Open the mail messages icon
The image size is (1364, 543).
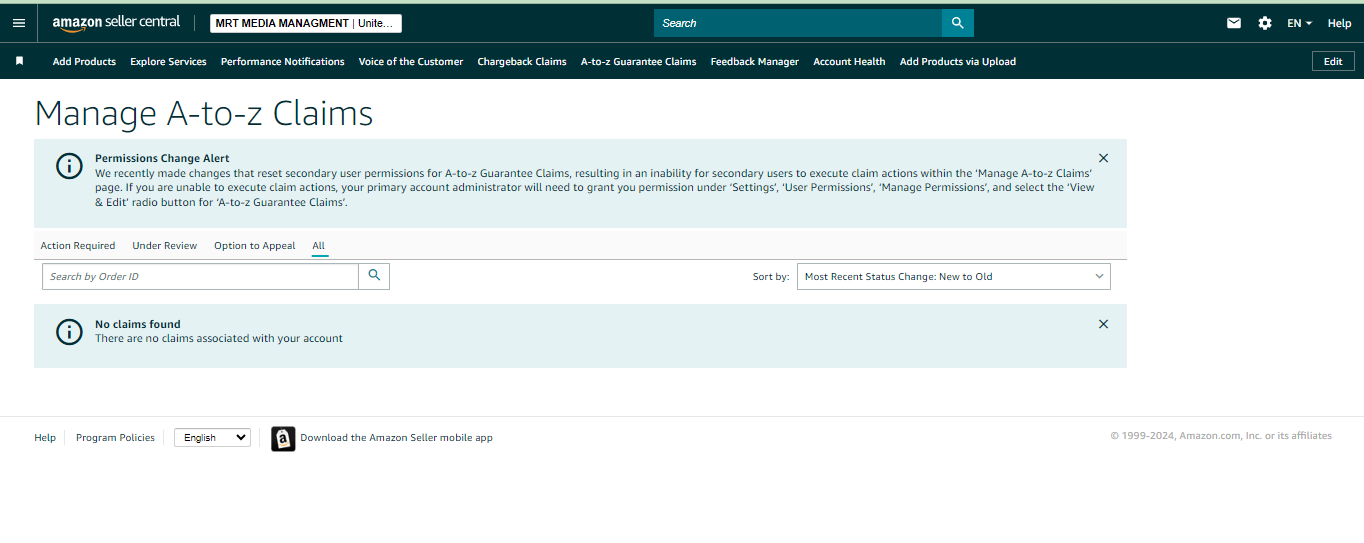[1234, 23]
